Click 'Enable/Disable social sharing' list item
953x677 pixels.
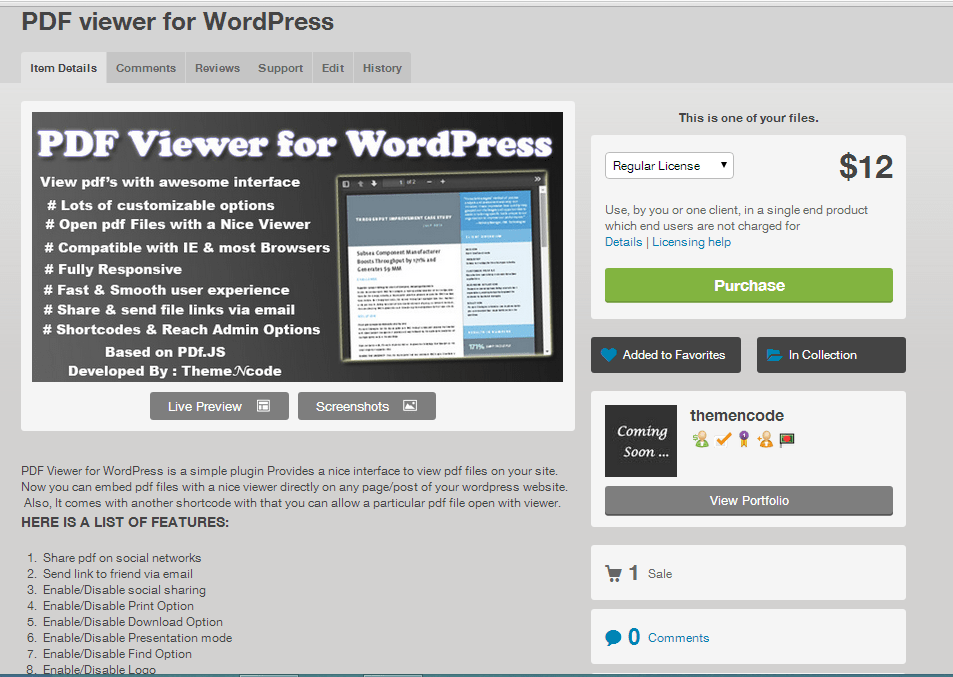tap(124, 589)
